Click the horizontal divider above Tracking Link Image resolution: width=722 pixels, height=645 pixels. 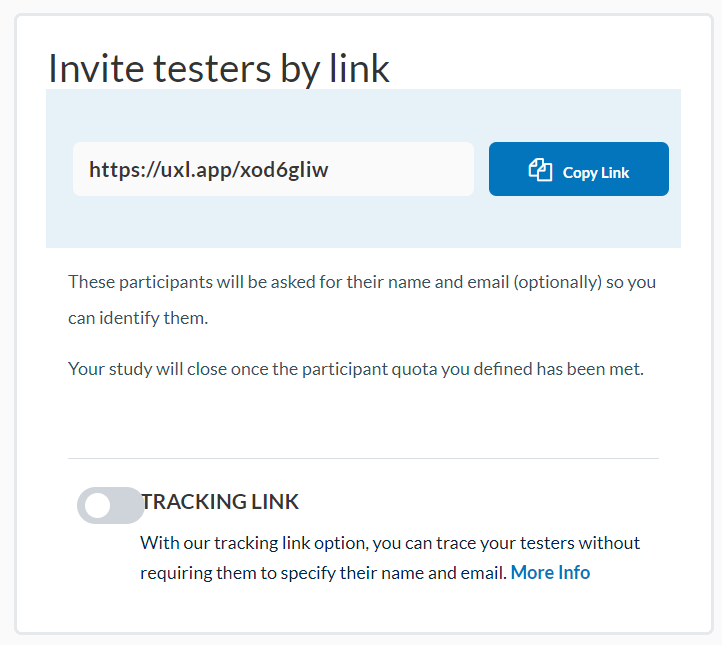tap(363, 458)
